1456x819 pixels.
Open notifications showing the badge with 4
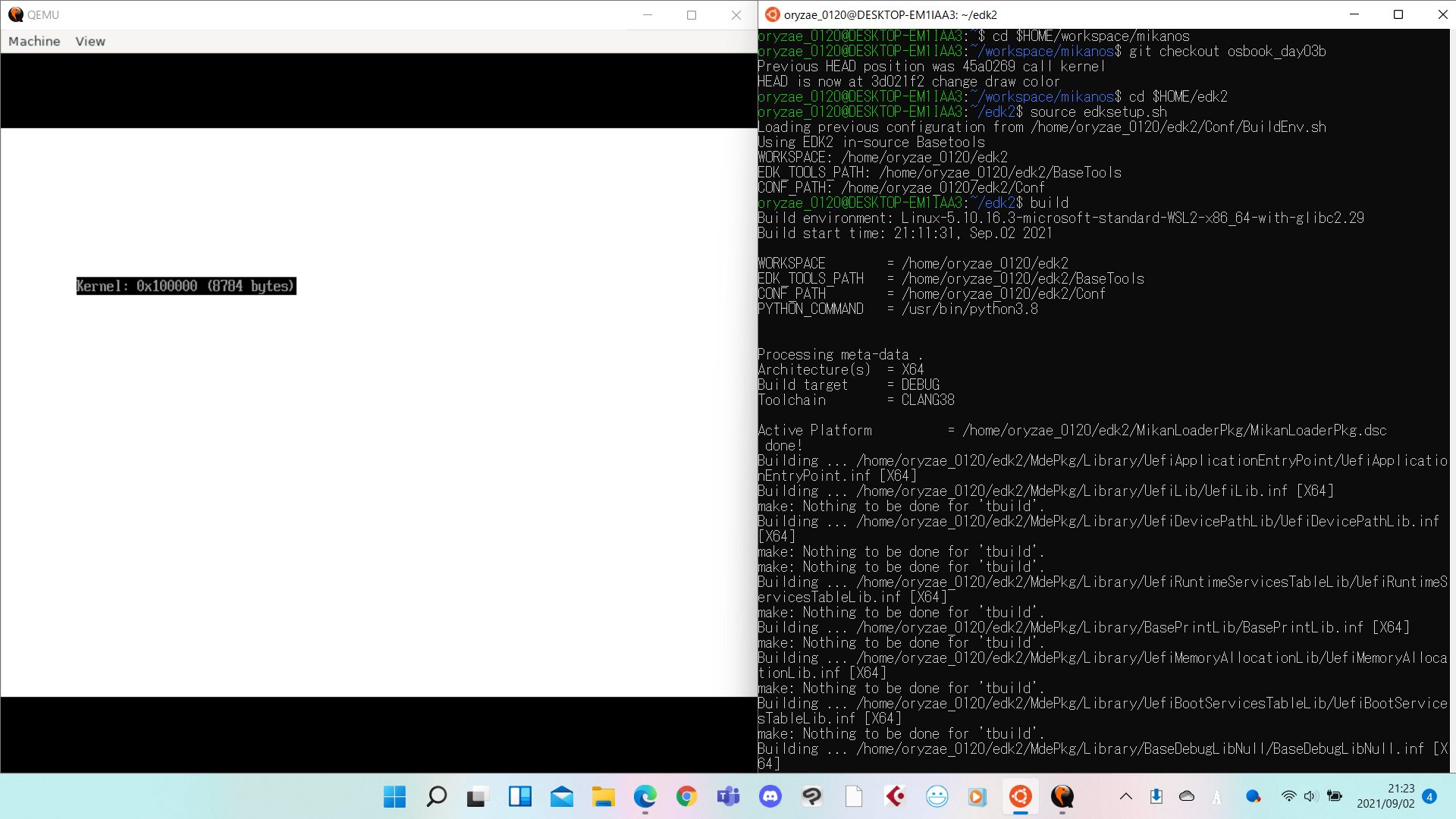pos(1430,797)
